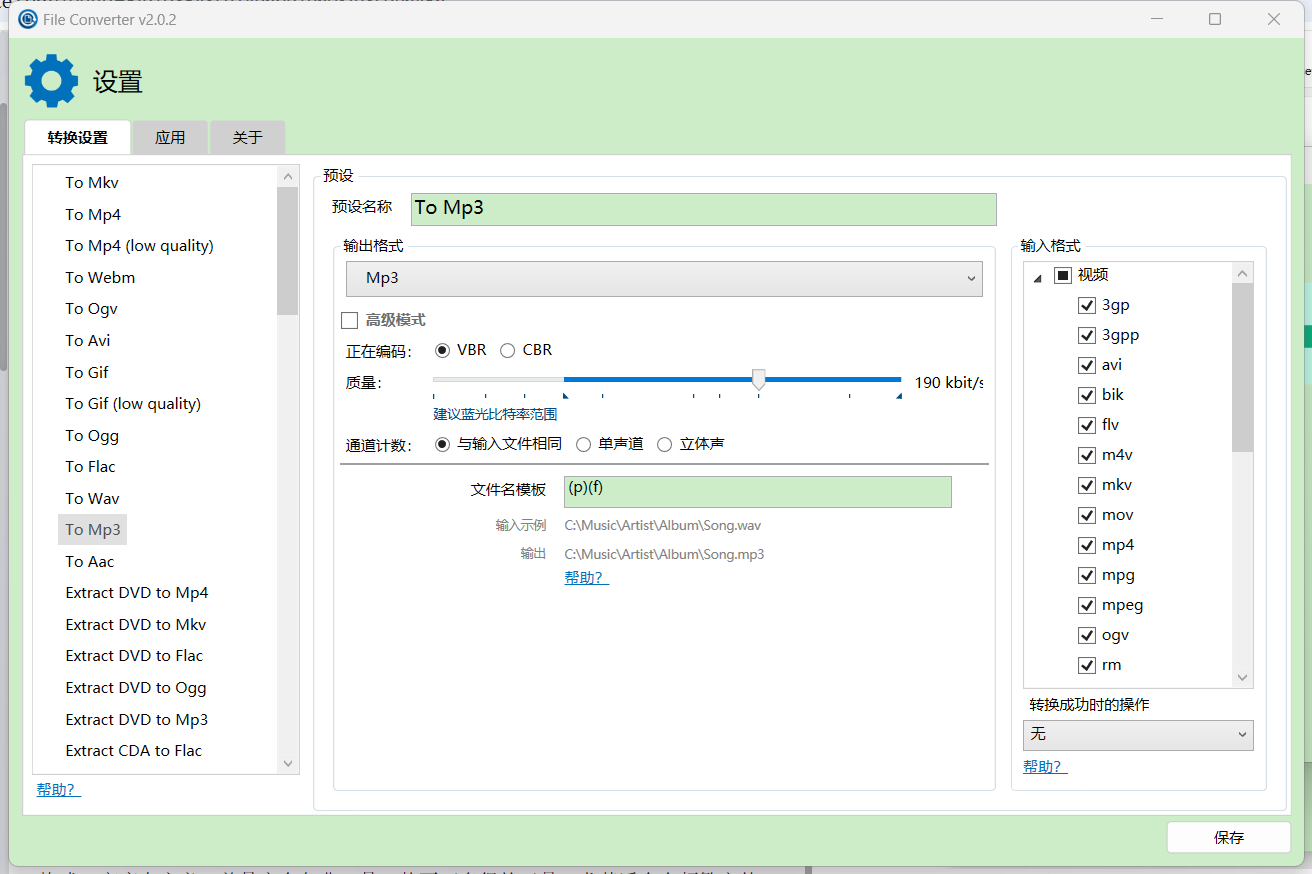1312x874 pixels.
Task: Collapse the 视频 tree node
Action: (1037, 277)
